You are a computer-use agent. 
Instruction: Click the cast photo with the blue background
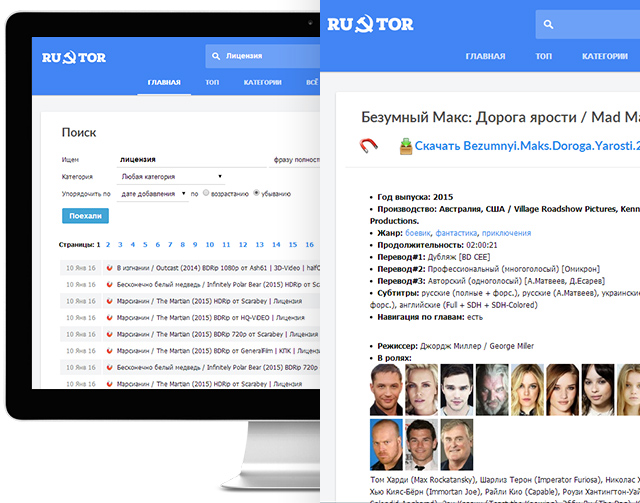[386, 445]
